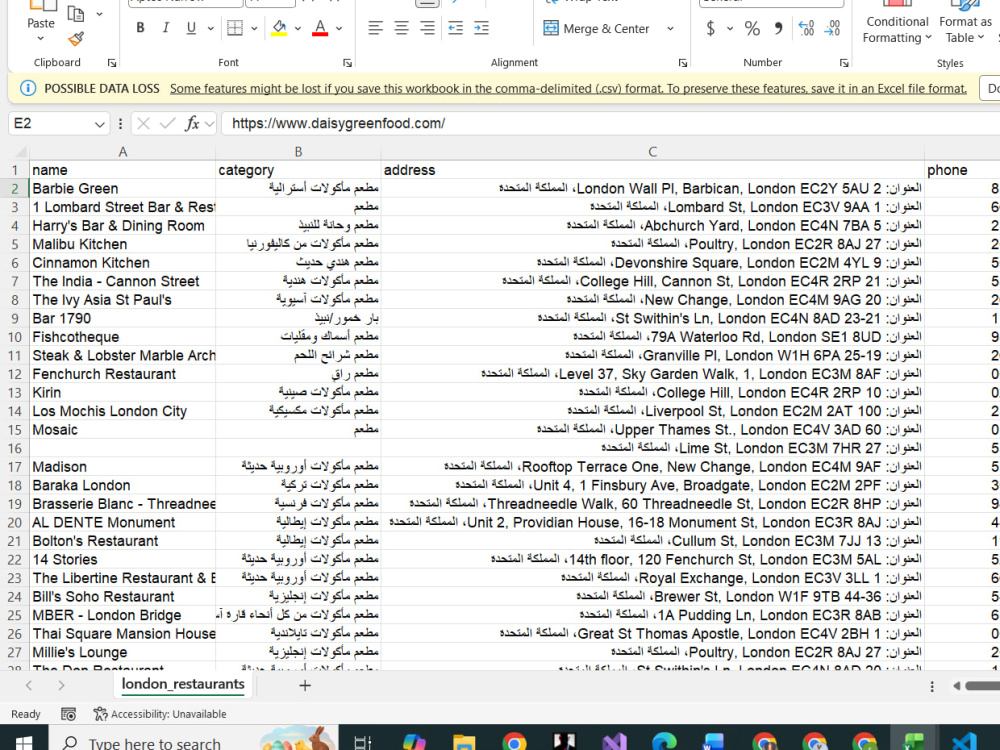Open Windows Start menu
The height and width of the screenshot is (750, 1000).
click(x=24, y=741)
